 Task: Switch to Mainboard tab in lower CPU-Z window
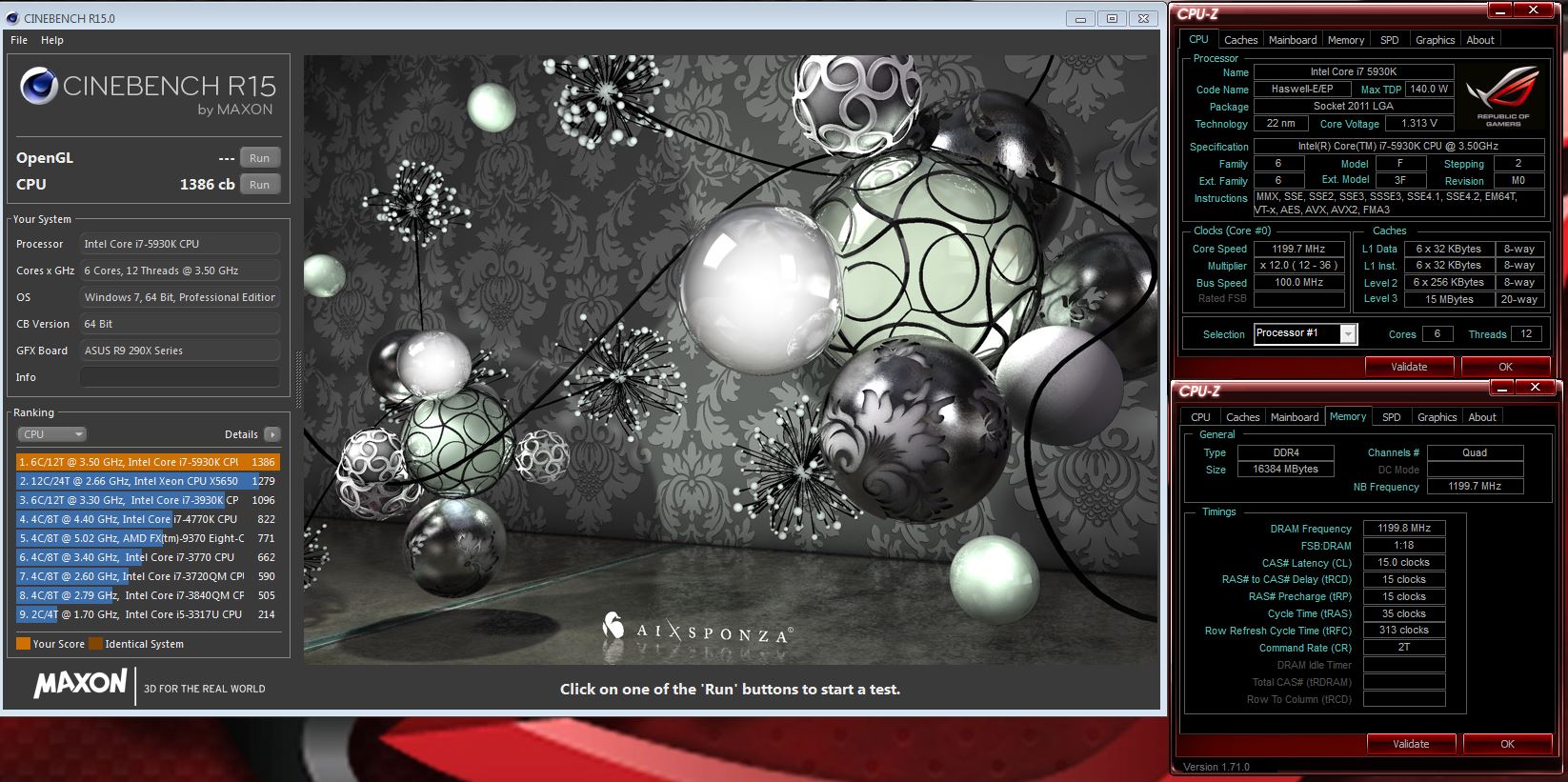pos(1295,417)
